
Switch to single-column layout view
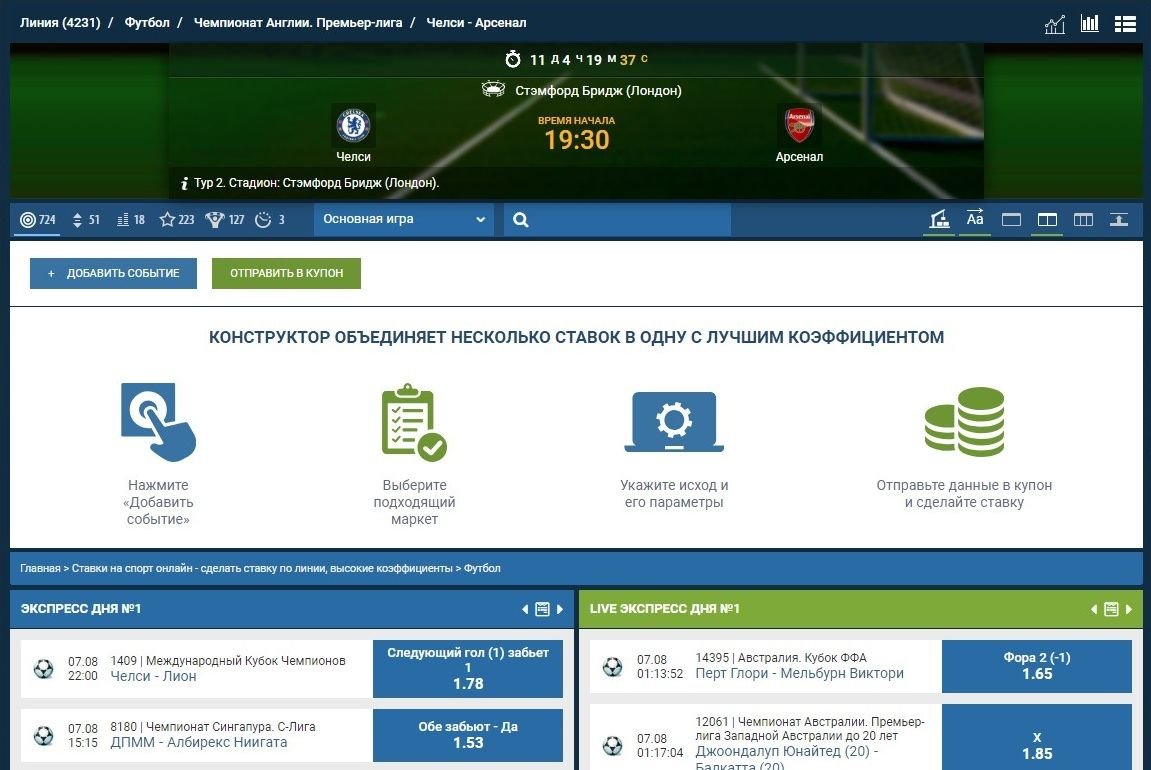[x=1011, y=220]
